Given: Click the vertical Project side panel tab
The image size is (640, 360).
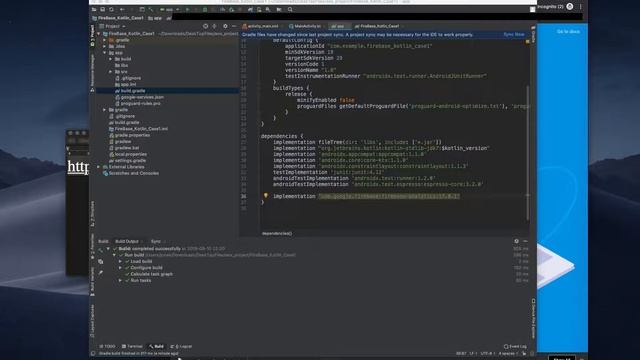Looking at the screenshot, I should (x=92, y=35).
